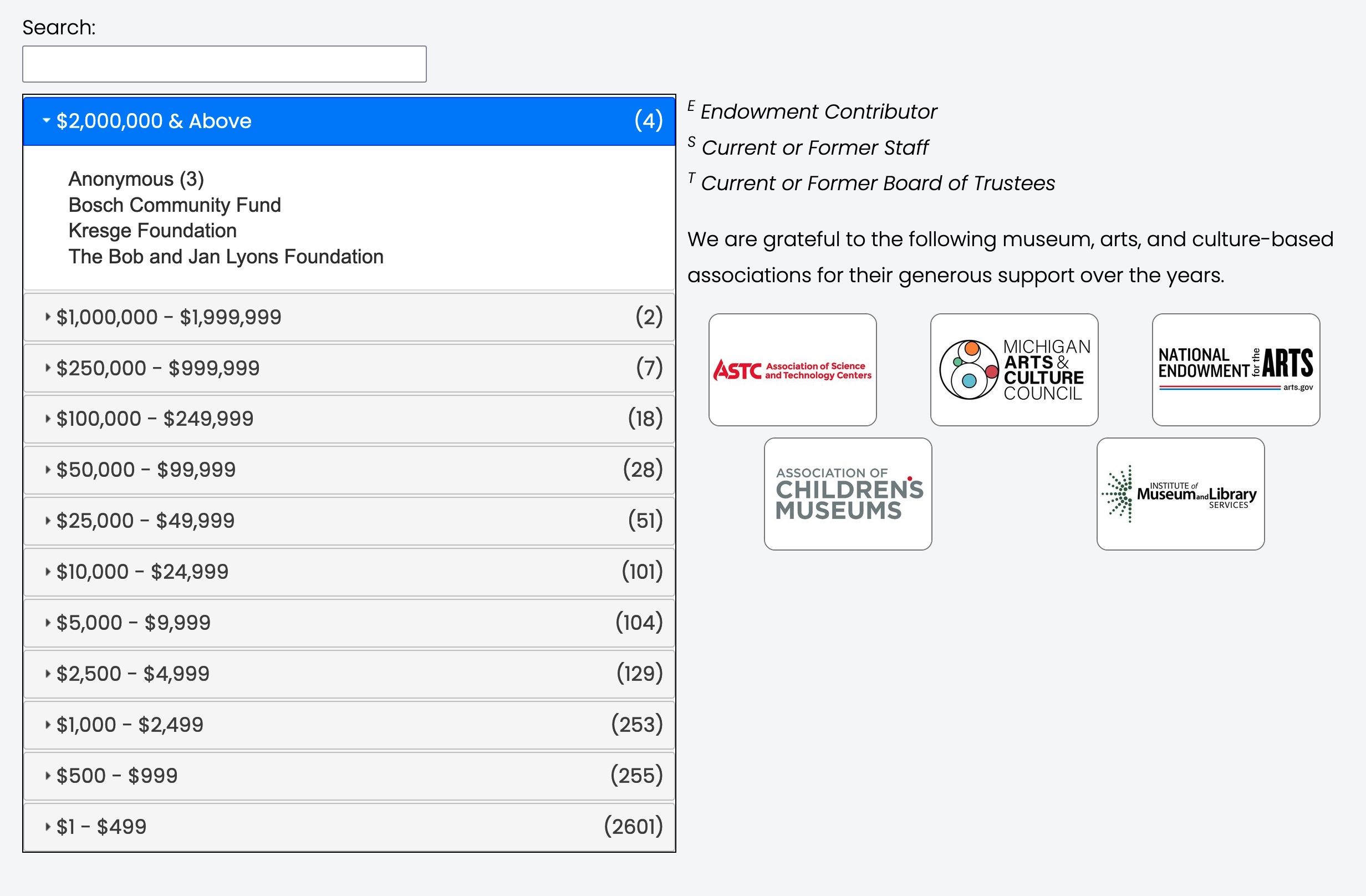1366x896 pixels.
Task: Click the Institute of Museum and Library Services logo
Action: point(1181,494)
